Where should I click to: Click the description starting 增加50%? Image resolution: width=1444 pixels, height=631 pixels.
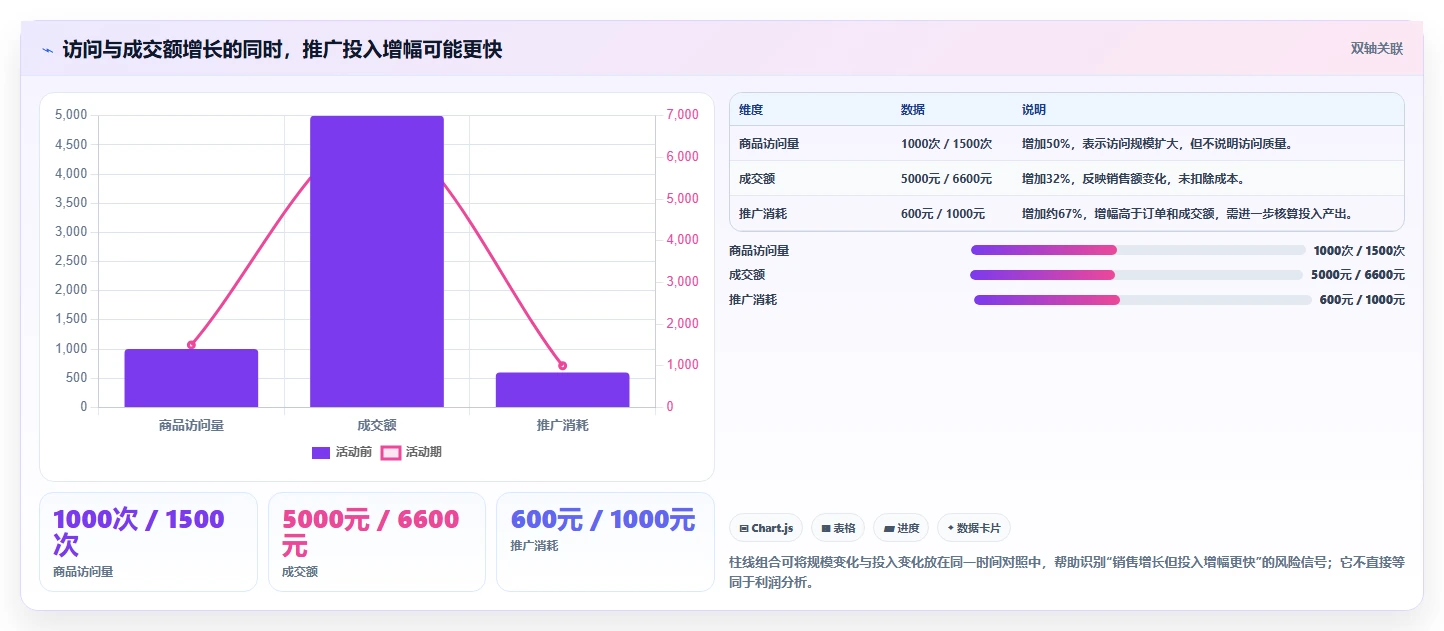coord(1158,144)
